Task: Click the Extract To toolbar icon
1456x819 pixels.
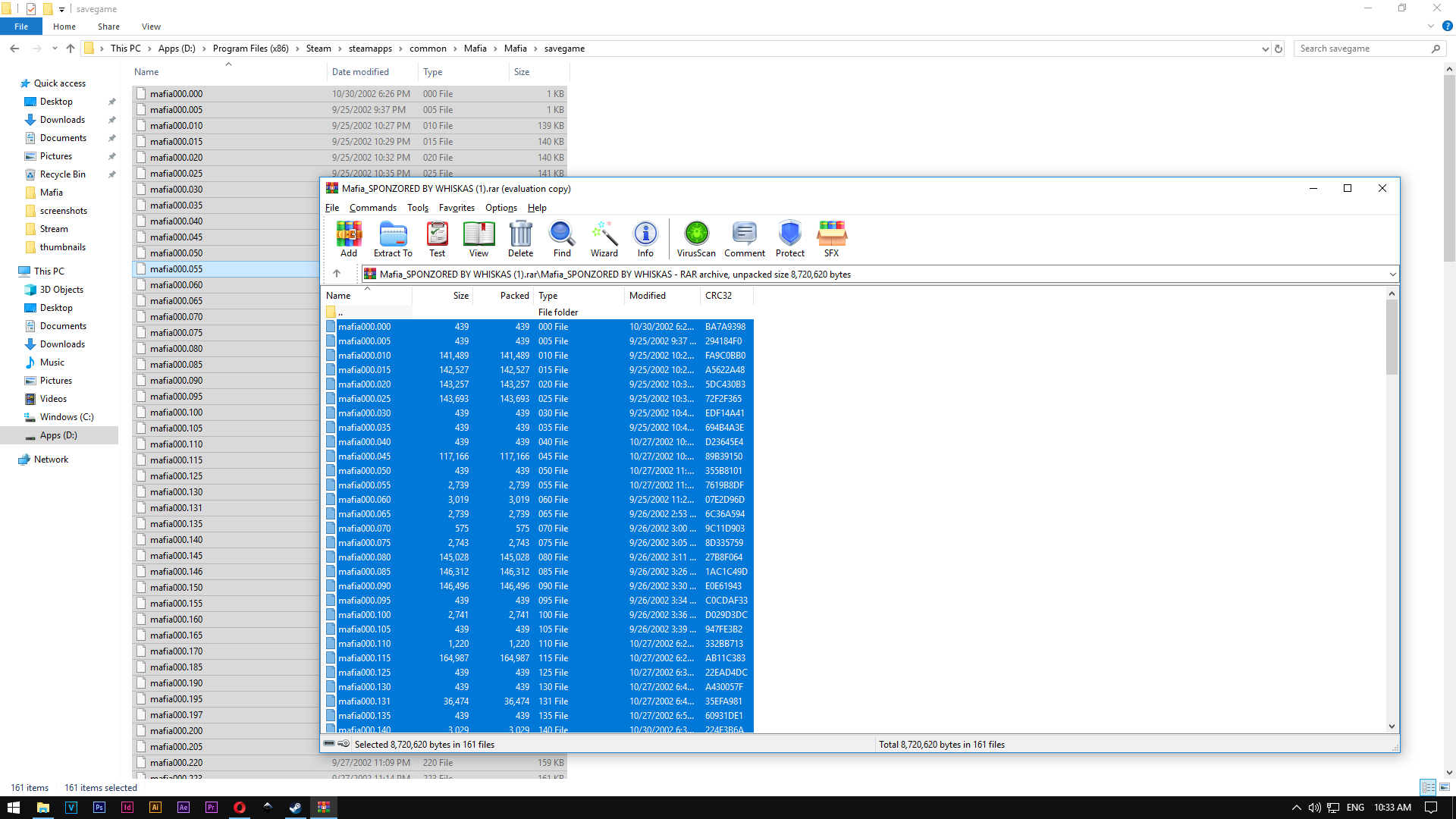Action: point(393,239)
